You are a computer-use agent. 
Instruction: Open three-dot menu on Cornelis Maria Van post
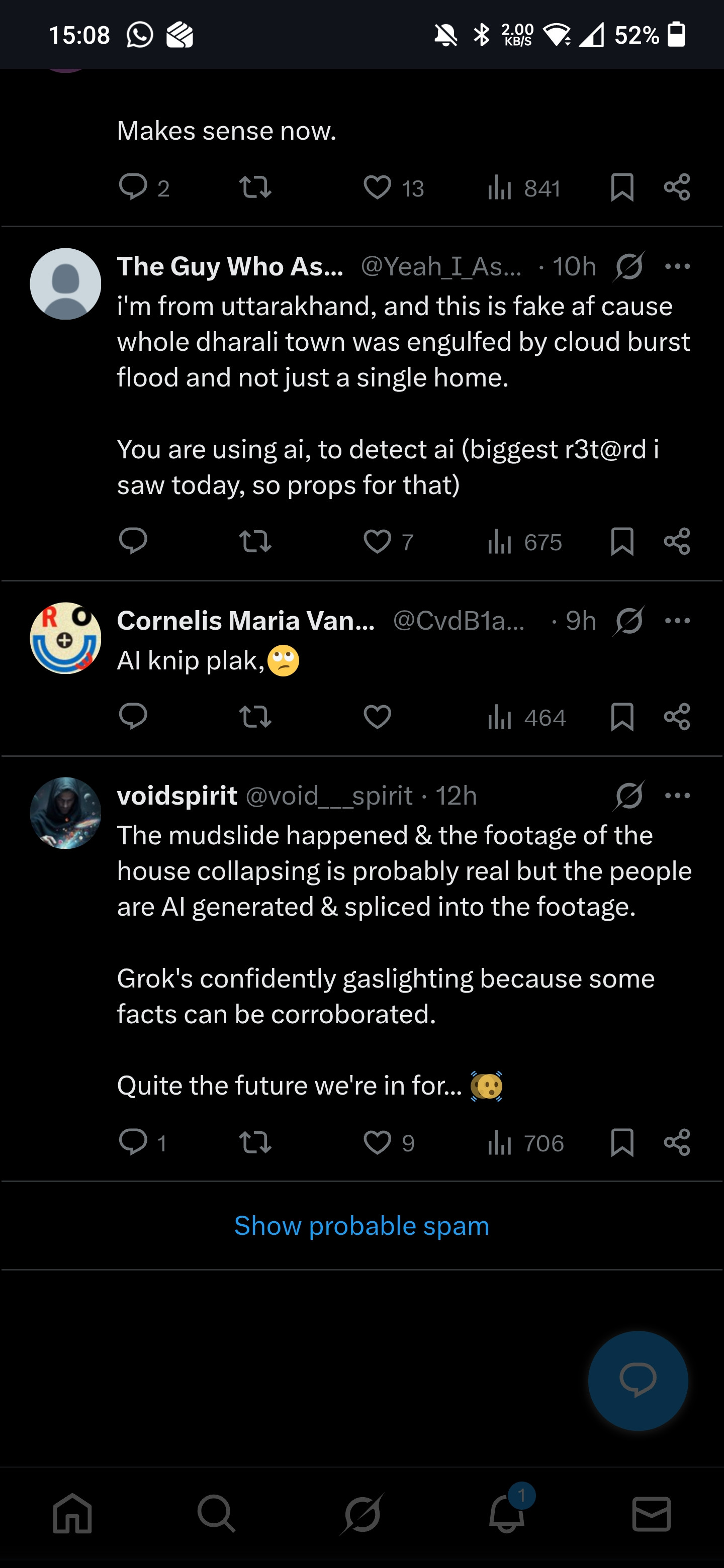[x=678, y=620]
